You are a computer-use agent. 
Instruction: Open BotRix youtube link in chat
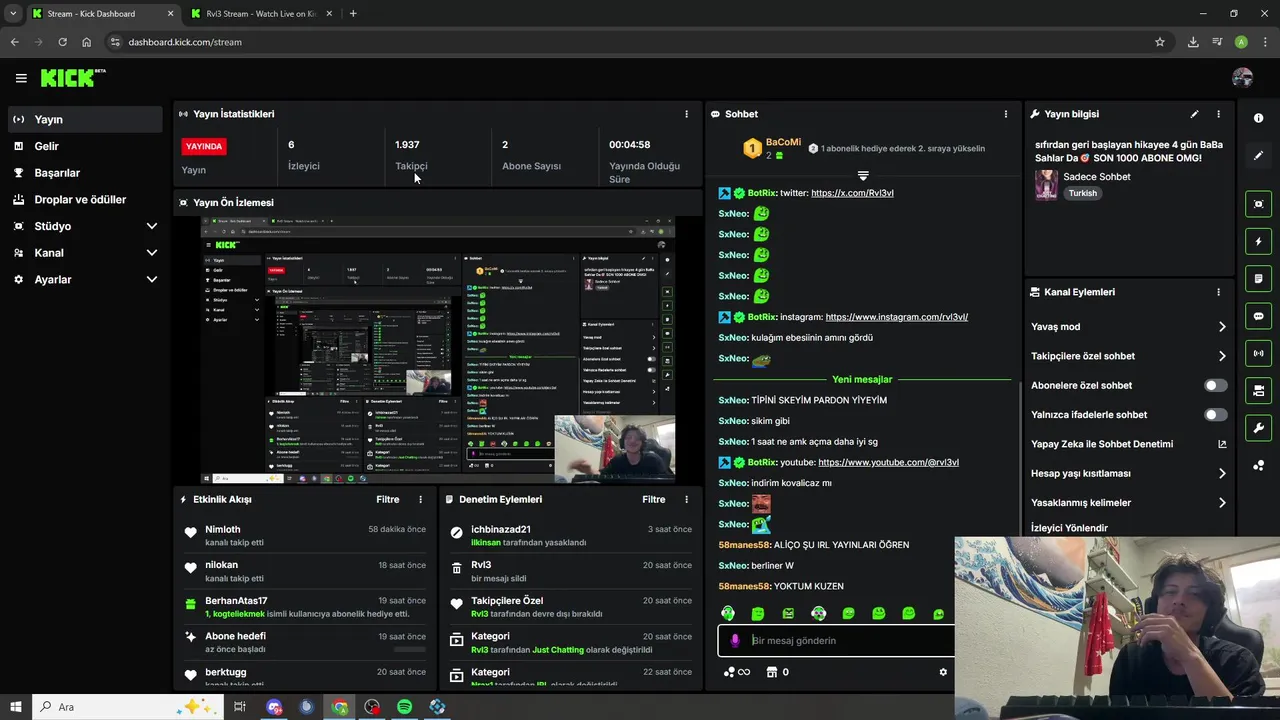click(888, 462)
